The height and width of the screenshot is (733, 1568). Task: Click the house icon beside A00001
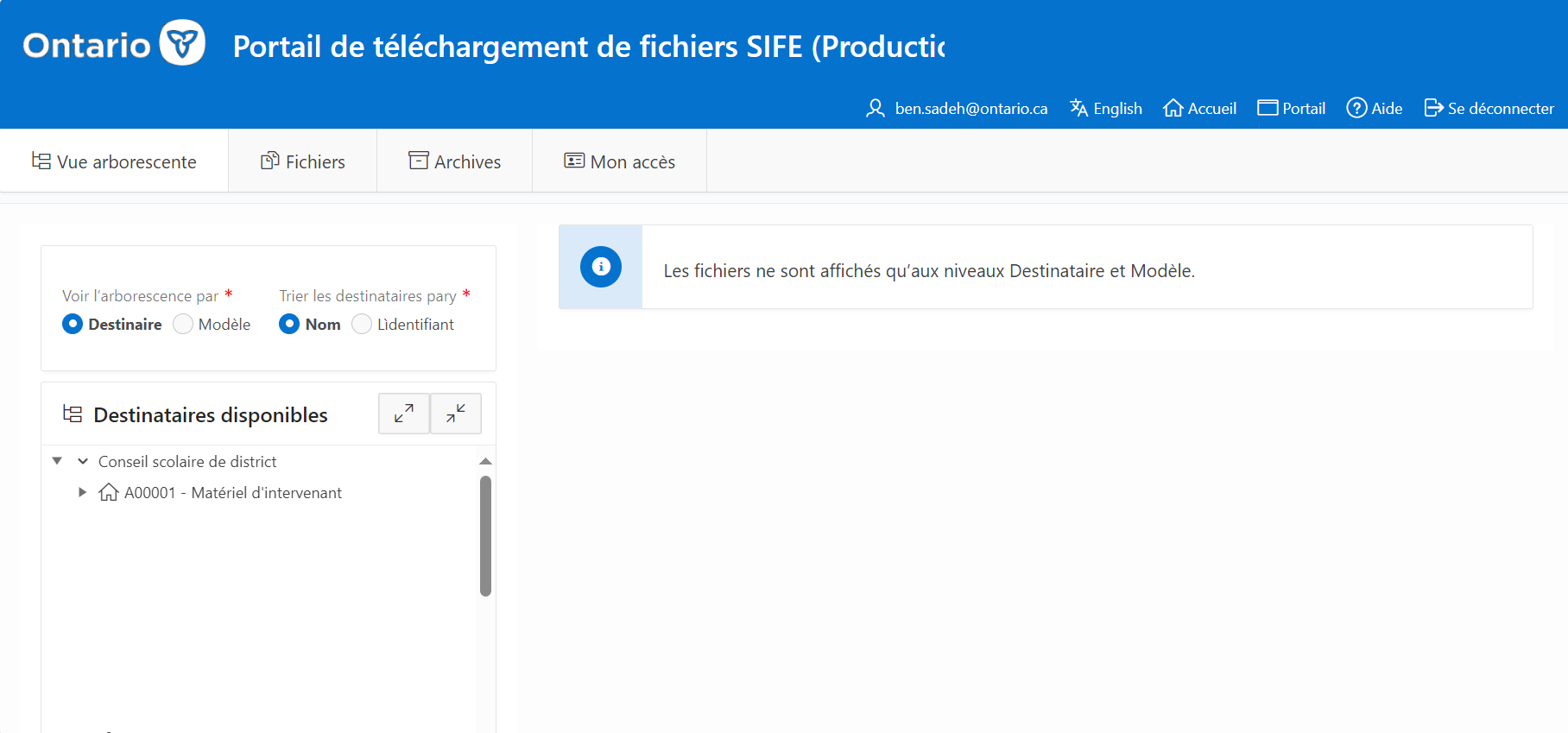(109, 492)
